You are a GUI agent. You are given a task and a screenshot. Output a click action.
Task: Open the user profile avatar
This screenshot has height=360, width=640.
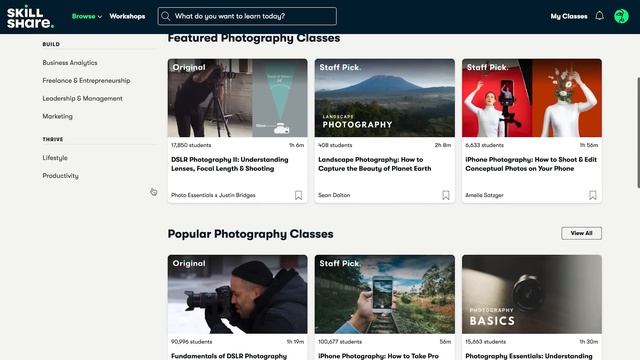pyautogui.click(x=621, y=16)
